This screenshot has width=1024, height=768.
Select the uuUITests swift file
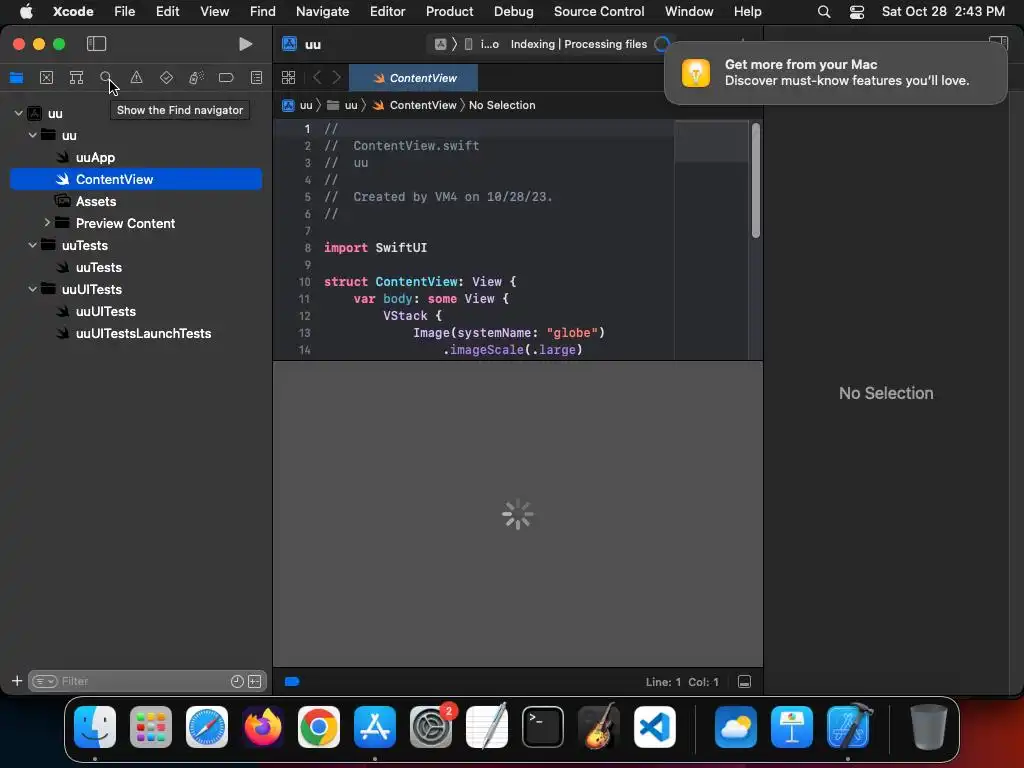105,312
